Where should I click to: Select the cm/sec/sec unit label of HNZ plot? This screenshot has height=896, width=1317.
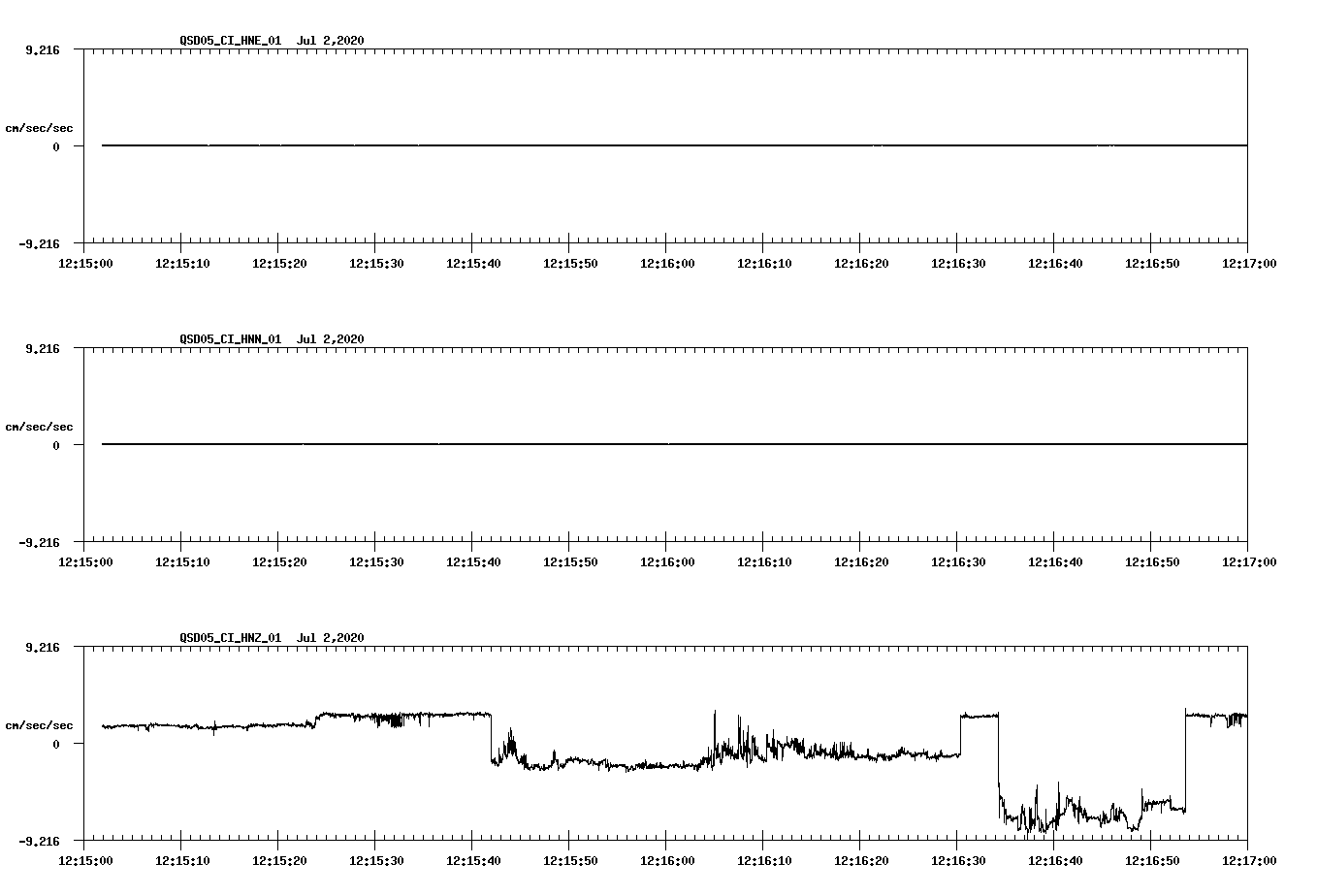39,725
